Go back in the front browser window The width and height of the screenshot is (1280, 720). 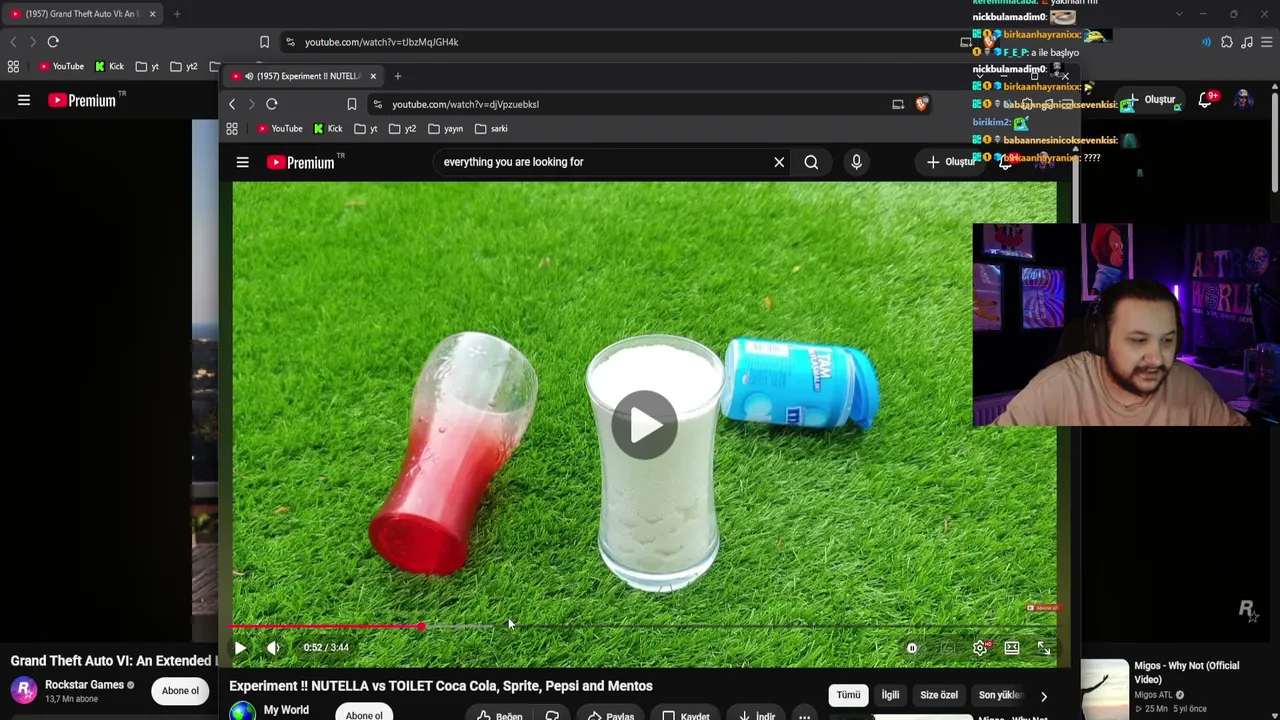[x=232, y=104]
